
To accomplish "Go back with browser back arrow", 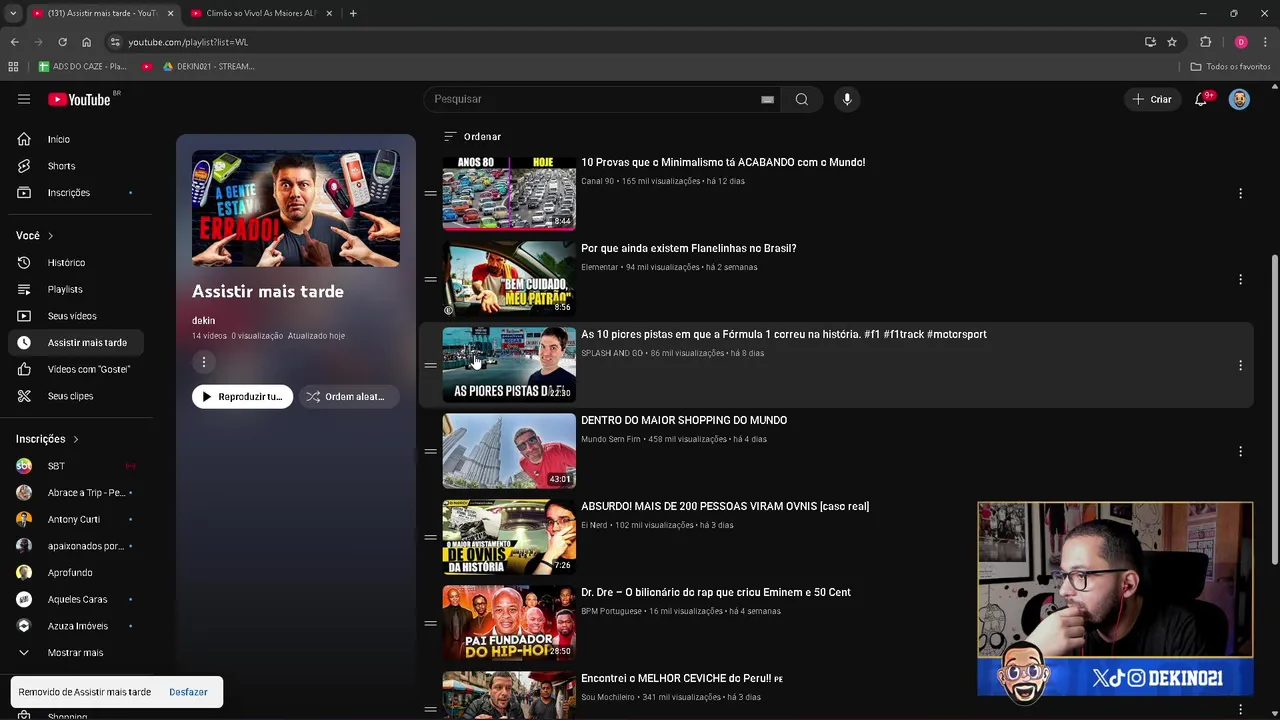I will [14, 42].
